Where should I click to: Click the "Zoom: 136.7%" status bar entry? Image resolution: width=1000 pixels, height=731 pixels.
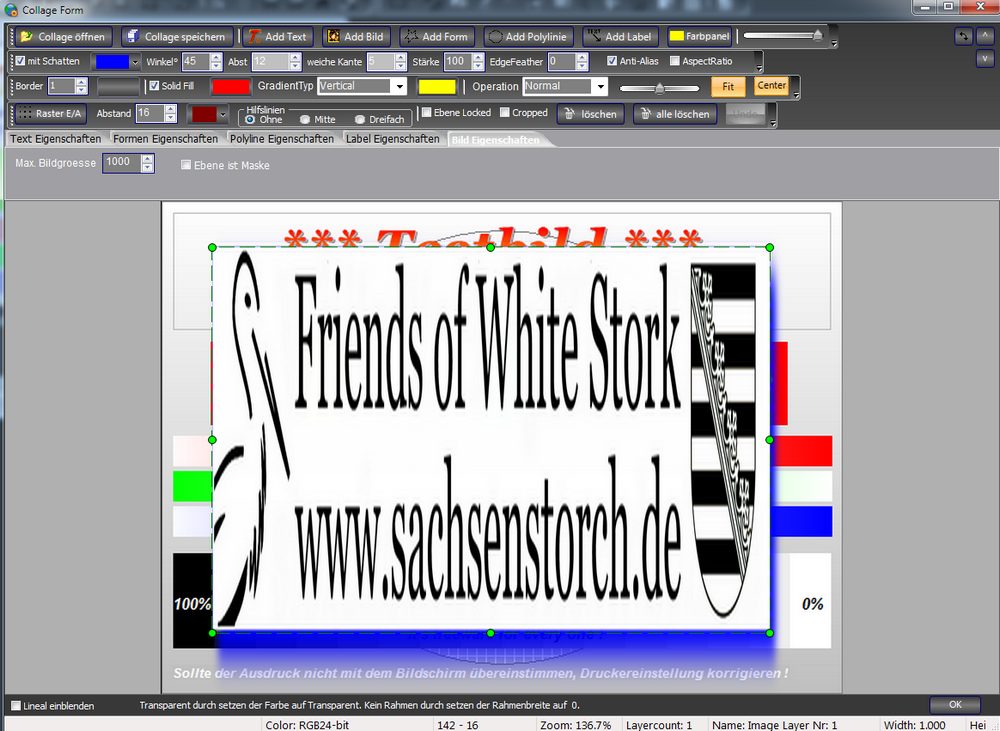point(575,725)
